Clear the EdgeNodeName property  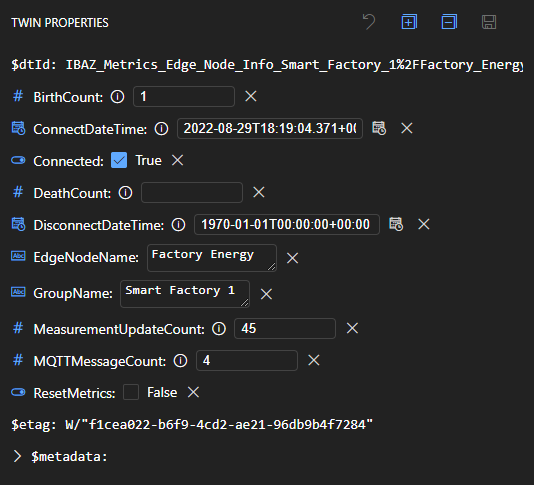pos(292,258)
